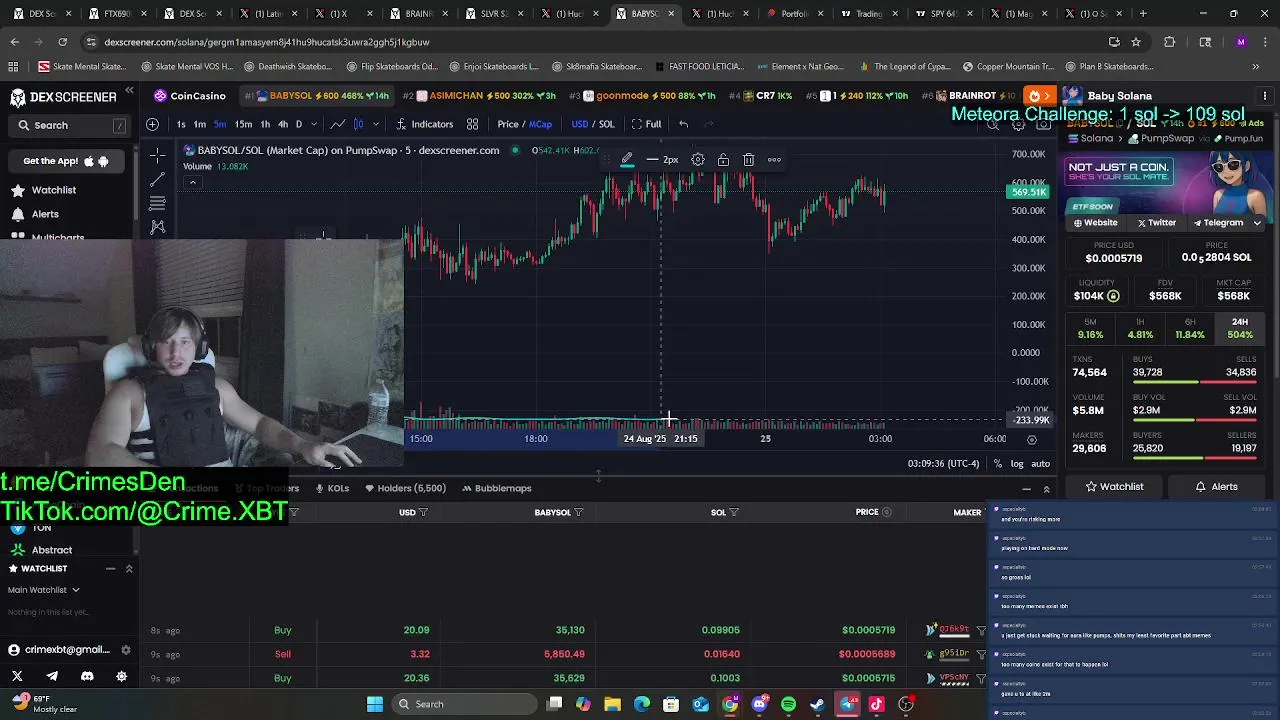Toggle auto scale on chart

point(1041,464)
